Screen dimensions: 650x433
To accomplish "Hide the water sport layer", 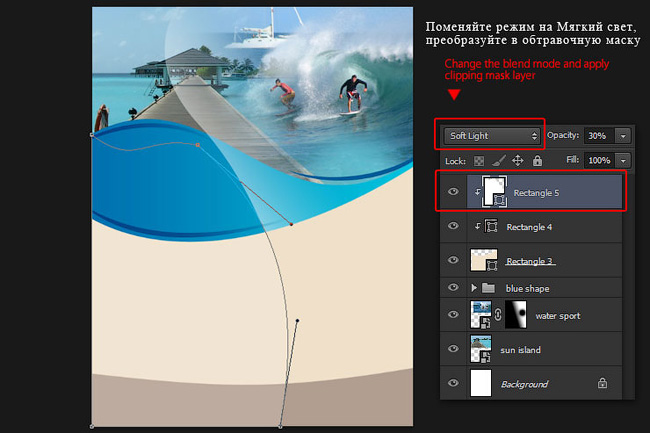I will (453, 314).
